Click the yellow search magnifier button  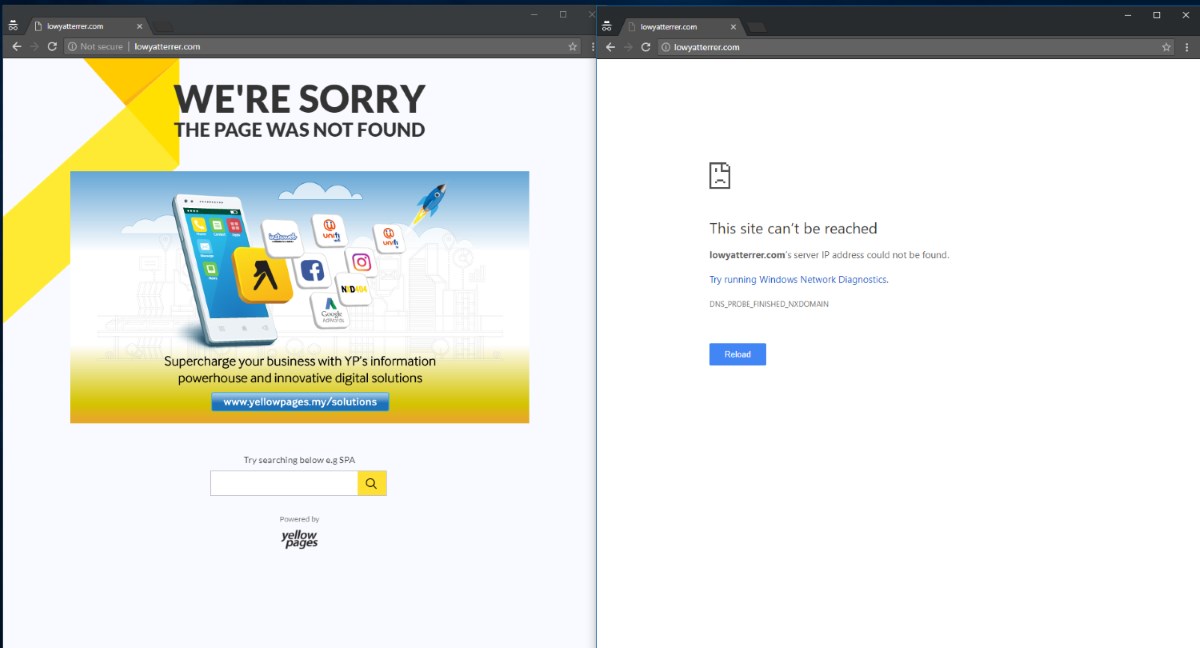coord(371,483)
